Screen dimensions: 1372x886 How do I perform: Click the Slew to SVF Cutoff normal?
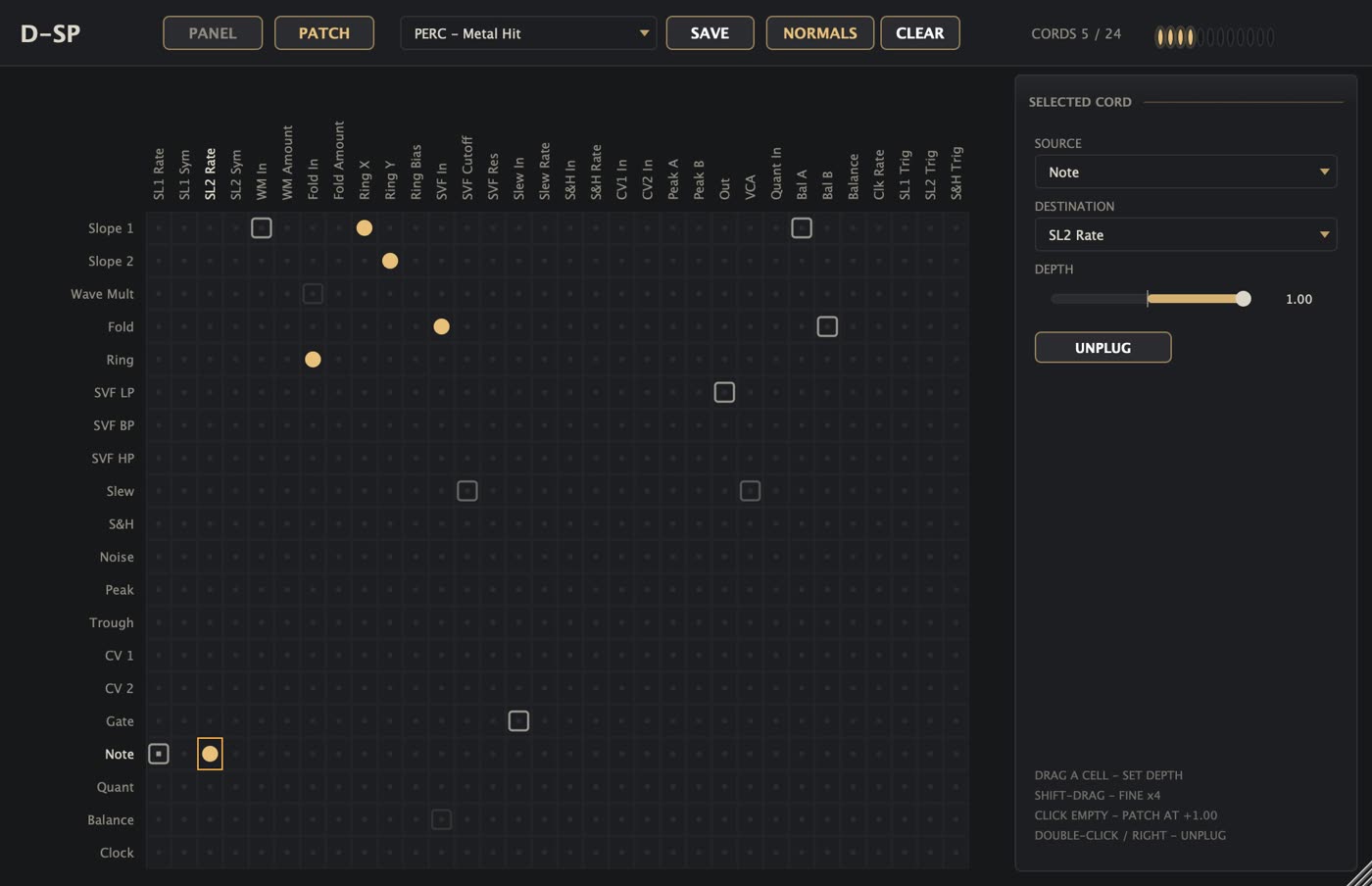coord(467,491)
